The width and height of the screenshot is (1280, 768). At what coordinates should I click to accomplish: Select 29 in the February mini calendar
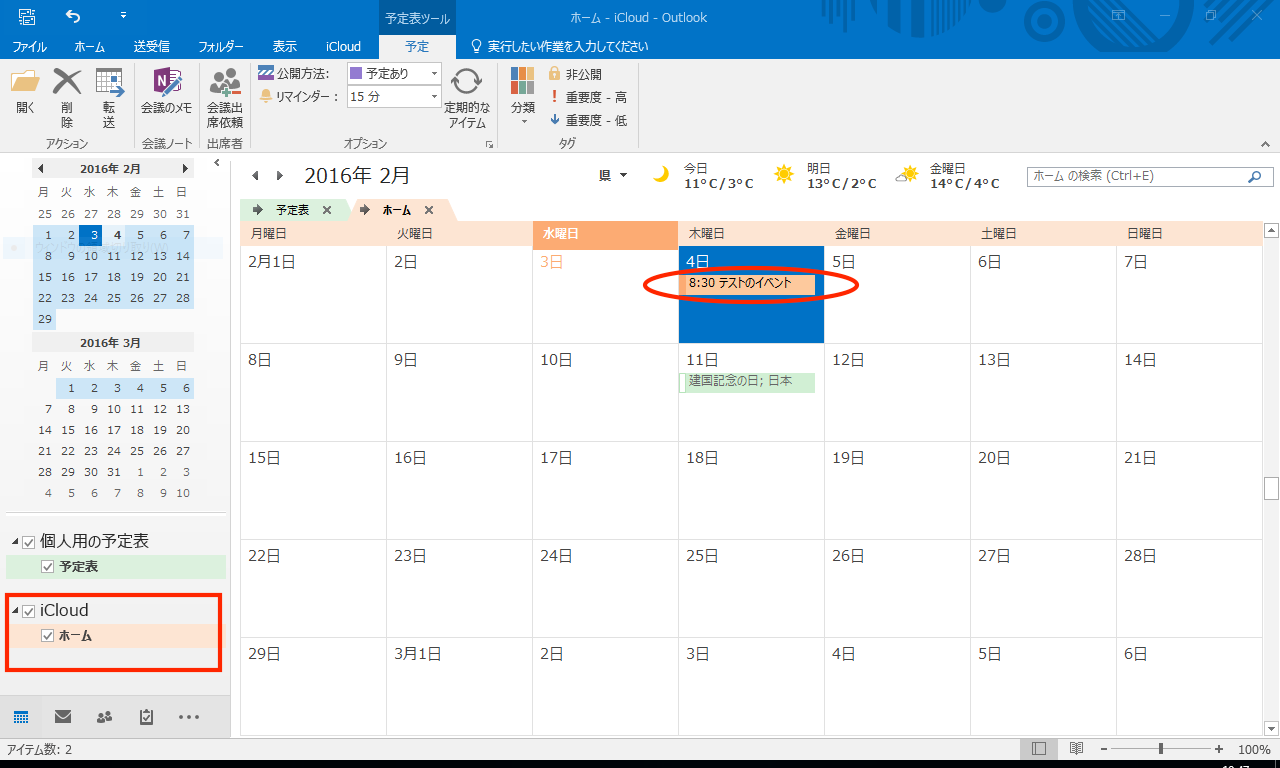44,319
